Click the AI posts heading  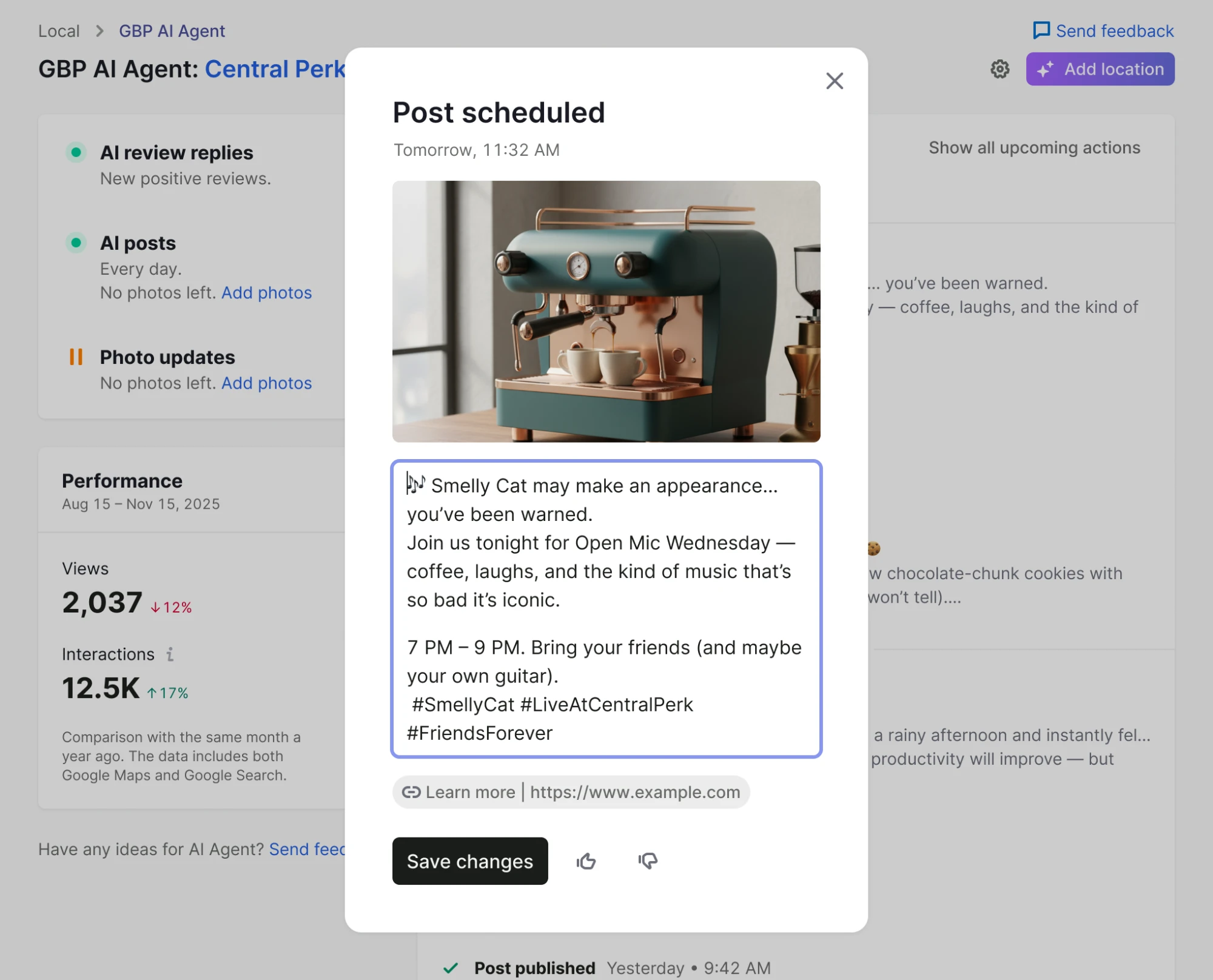(x=138, y=243)
